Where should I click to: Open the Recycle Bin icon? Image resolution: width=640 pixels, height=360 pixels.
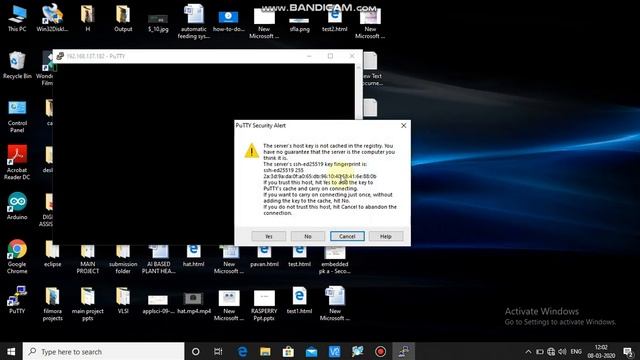[x=17, y=65]
